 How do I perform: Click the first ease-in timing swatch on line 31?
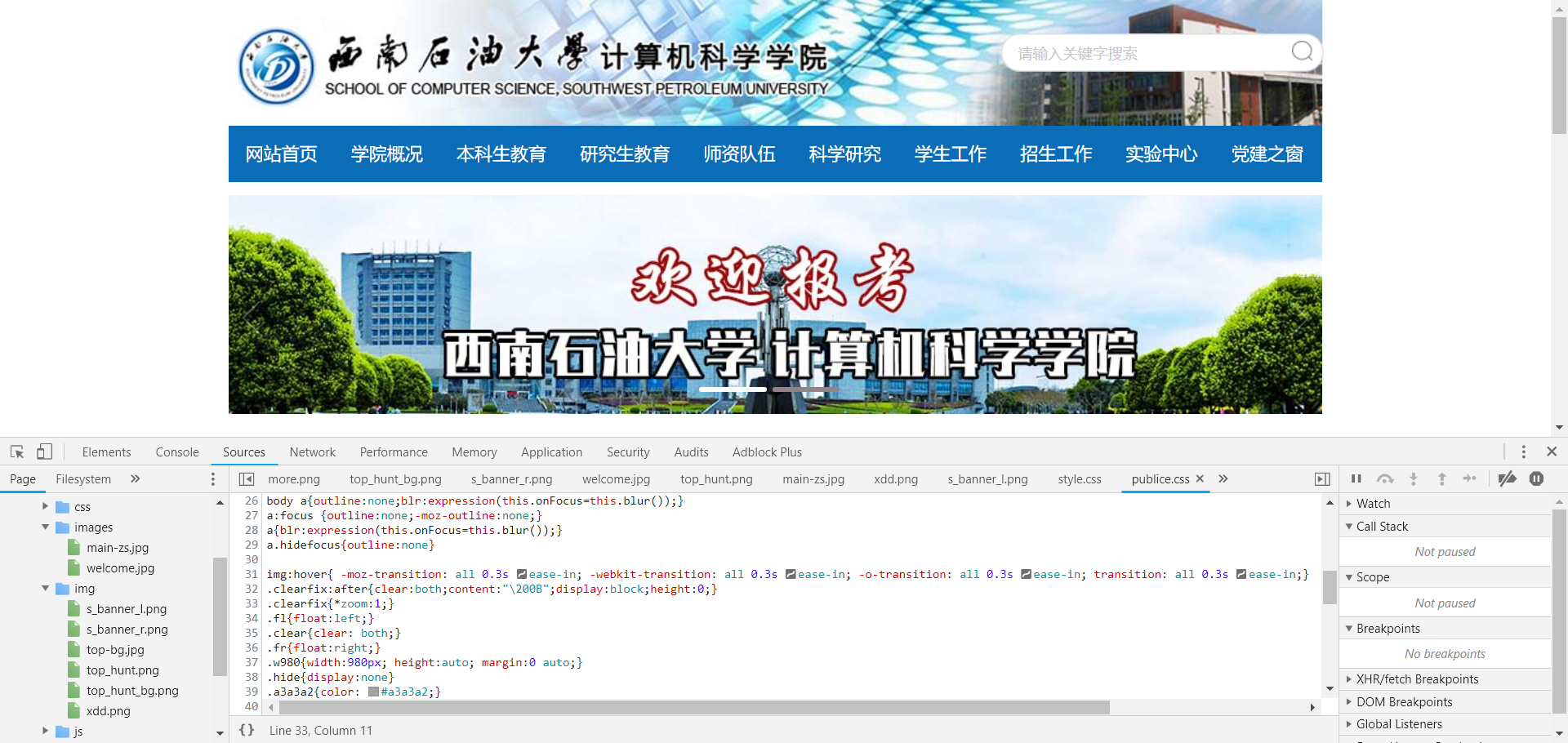522,575
